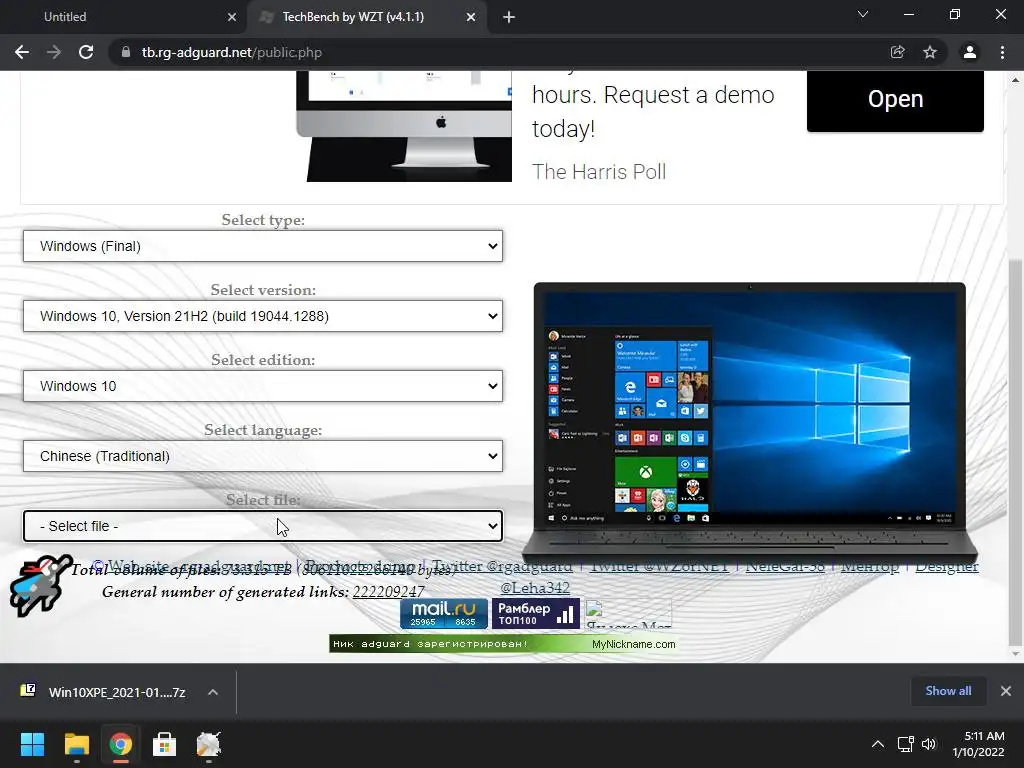The image size is (1024, 768).
Task: Switch to TechBench by WZT tab
Action: [x=367, y=17]
